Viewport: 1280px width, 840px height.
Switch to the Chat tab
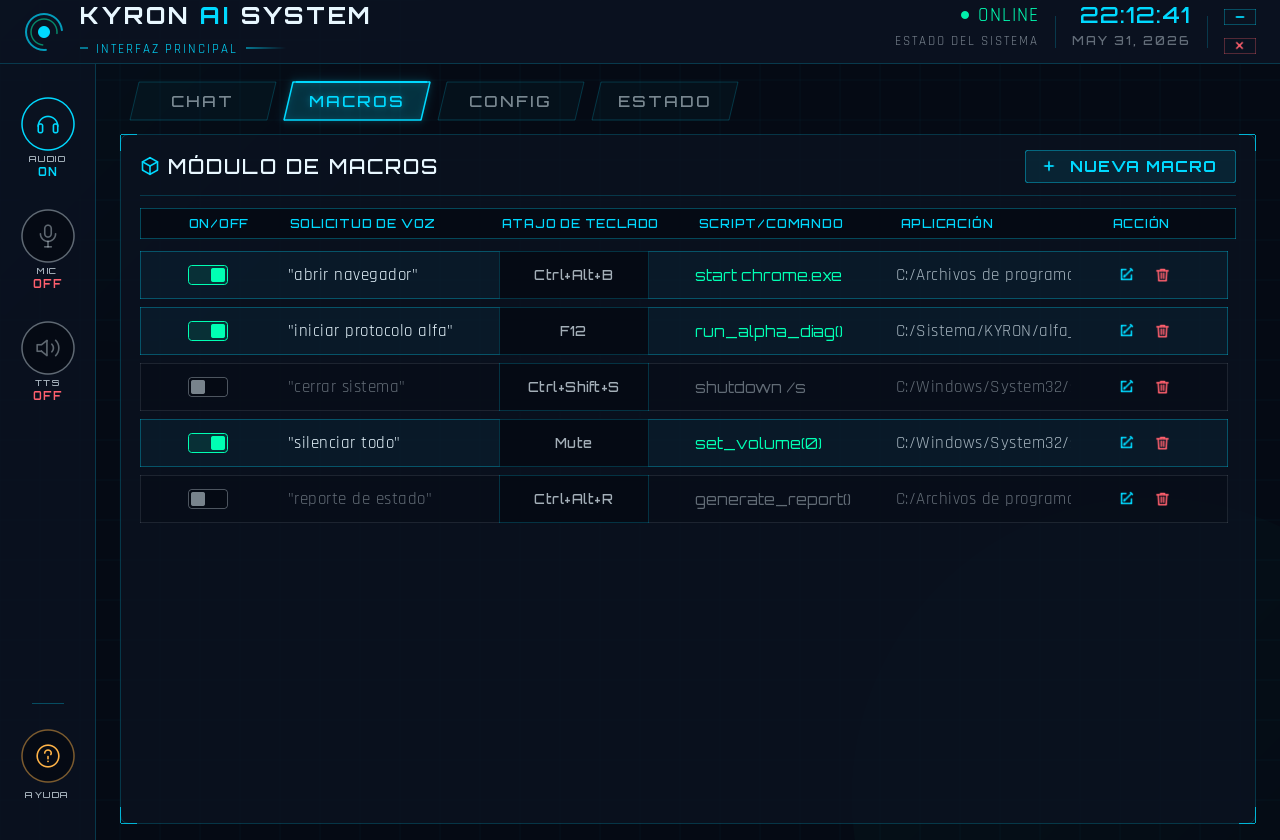coord(202,101)
